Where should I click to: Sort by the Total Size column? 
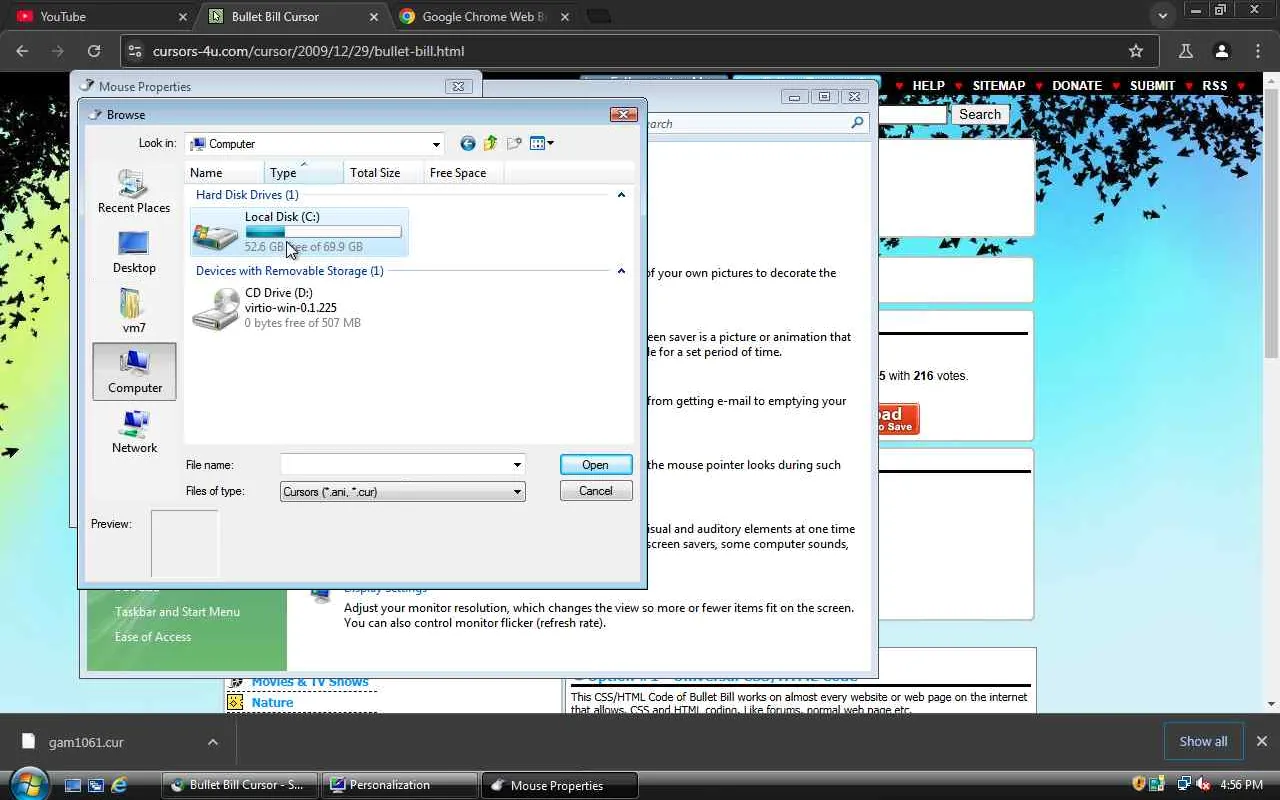383,173
